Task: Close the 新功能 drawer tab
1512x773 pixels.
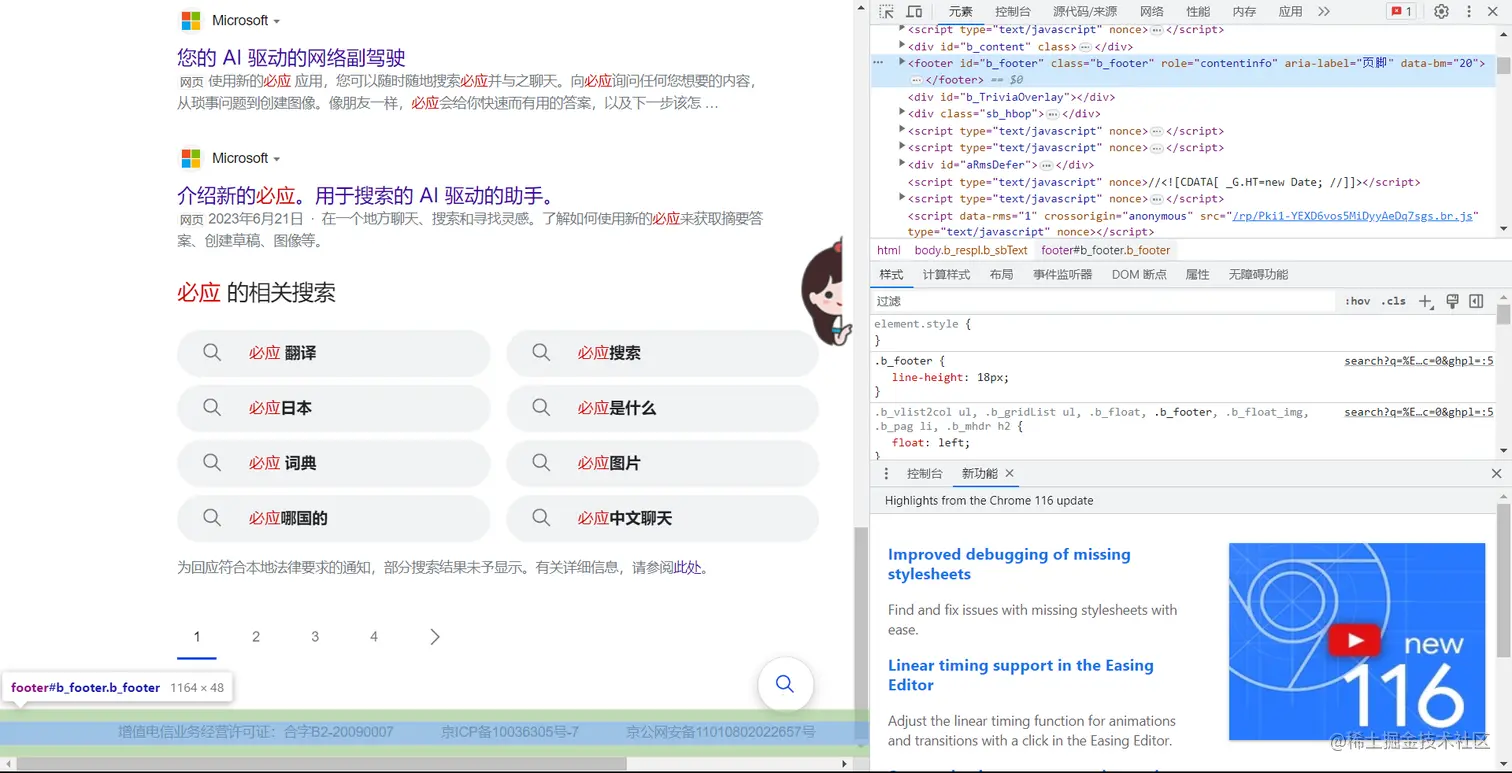Action: (1009, 473)
